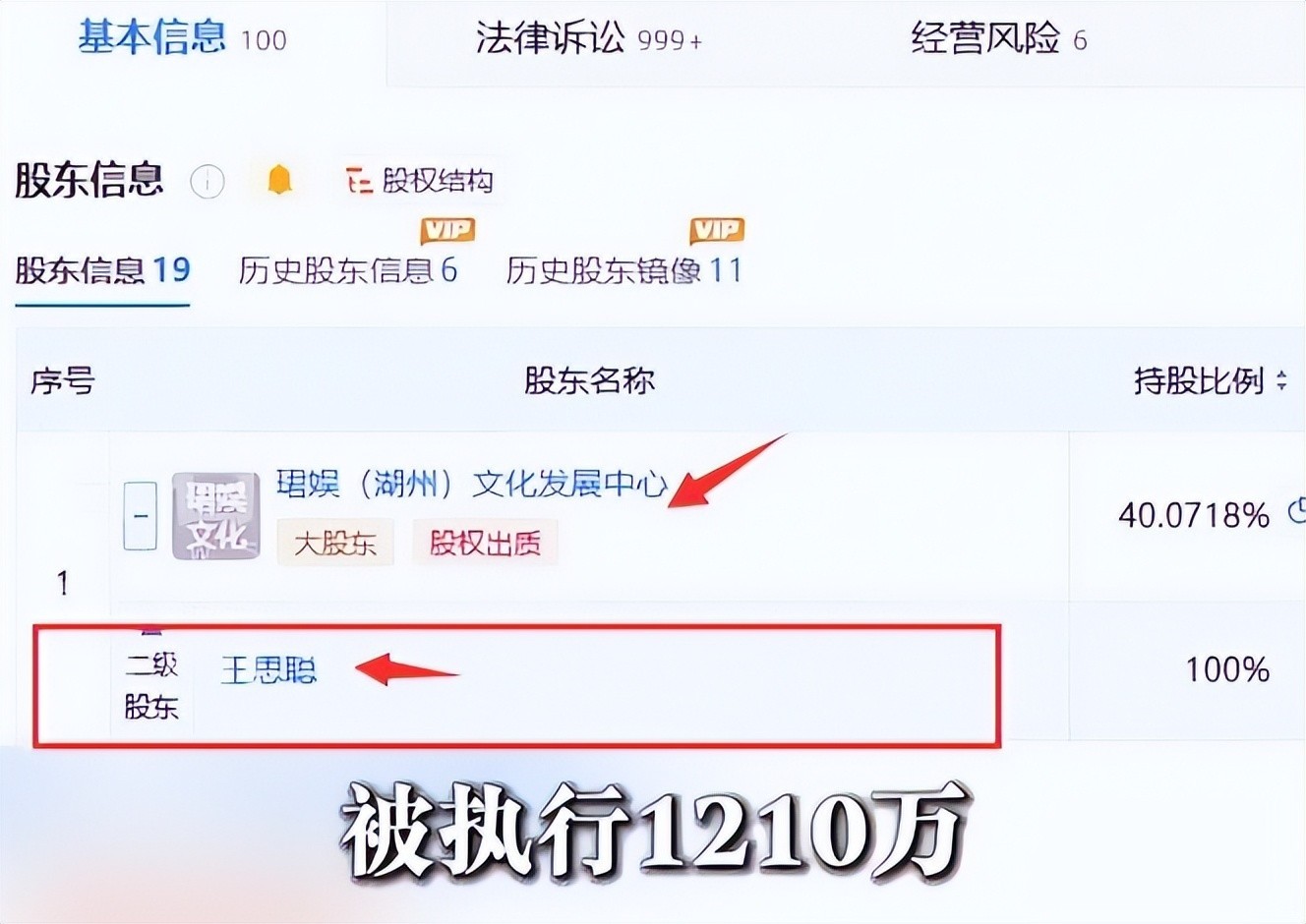The height and width of the screenshot is (924, 1306).
Task: Click VIP badge above 历史股东镜像
Action: [x=717, y=230]
